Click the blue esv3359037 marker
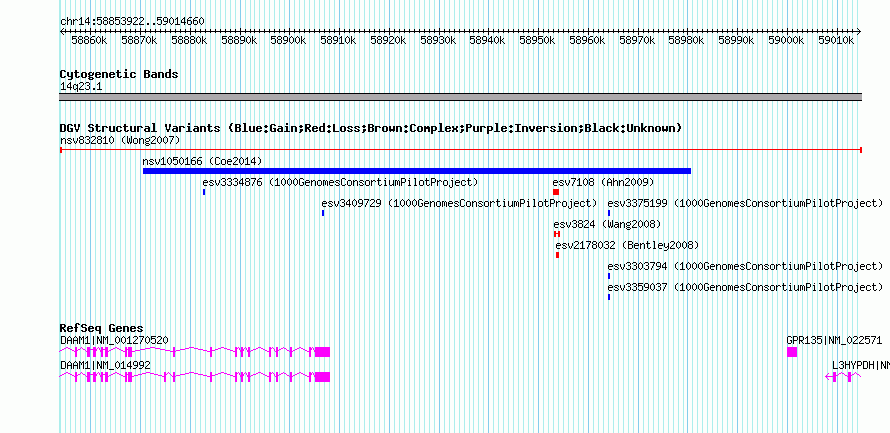This screenshot has height=433, width=890. coord(609,297)
